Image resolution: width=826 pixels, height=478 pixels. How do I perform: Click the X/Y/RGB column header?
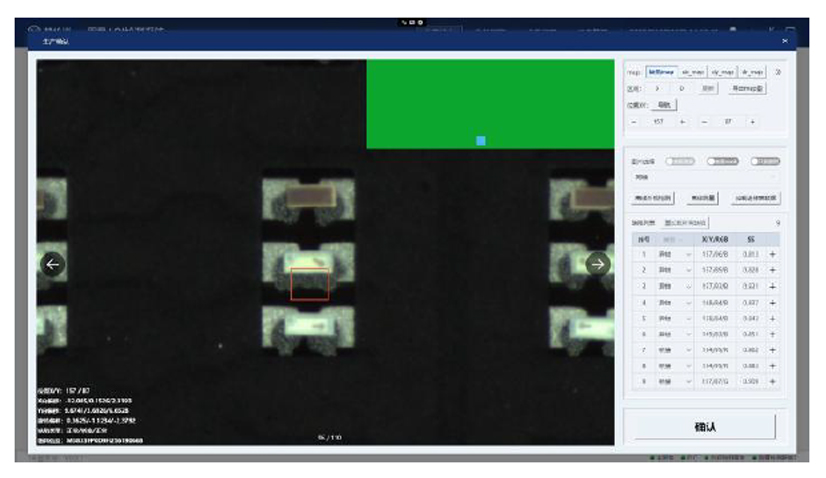pos(715,239)
